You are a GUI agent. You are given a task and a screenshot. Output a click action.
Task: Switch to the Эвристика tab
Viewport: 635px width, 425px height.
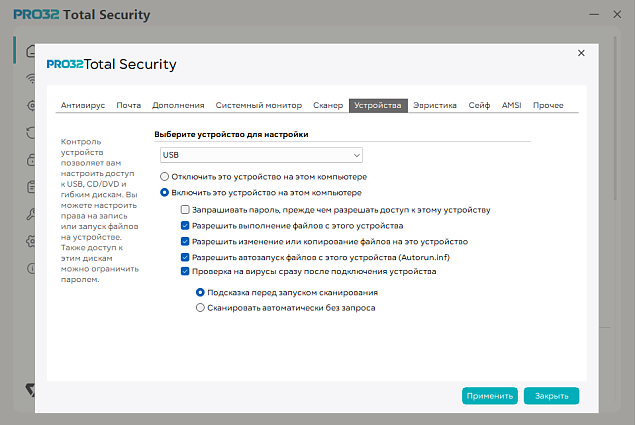tap(435, 105)
